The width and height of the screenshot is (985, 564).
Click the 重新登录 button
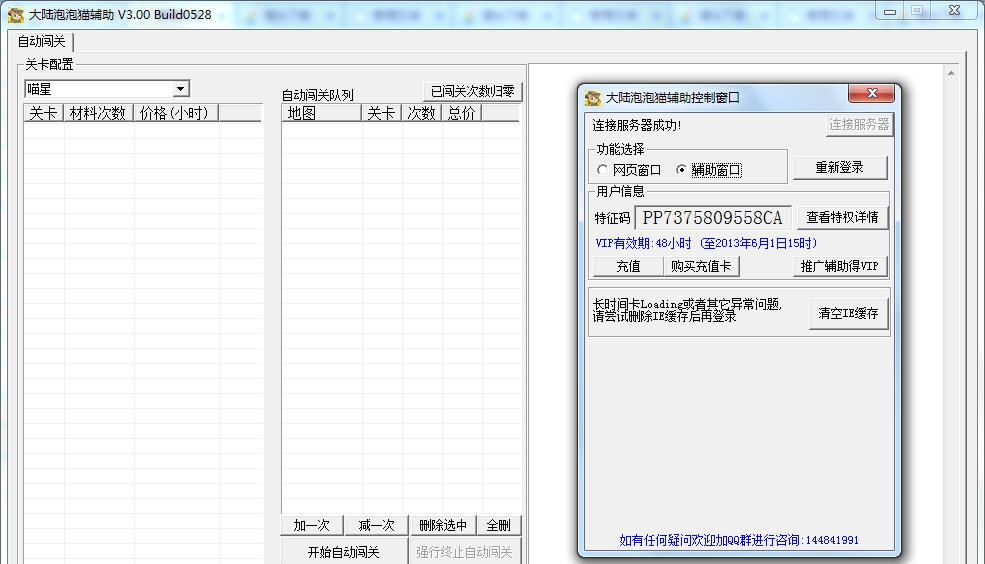(x=840, y=168)
